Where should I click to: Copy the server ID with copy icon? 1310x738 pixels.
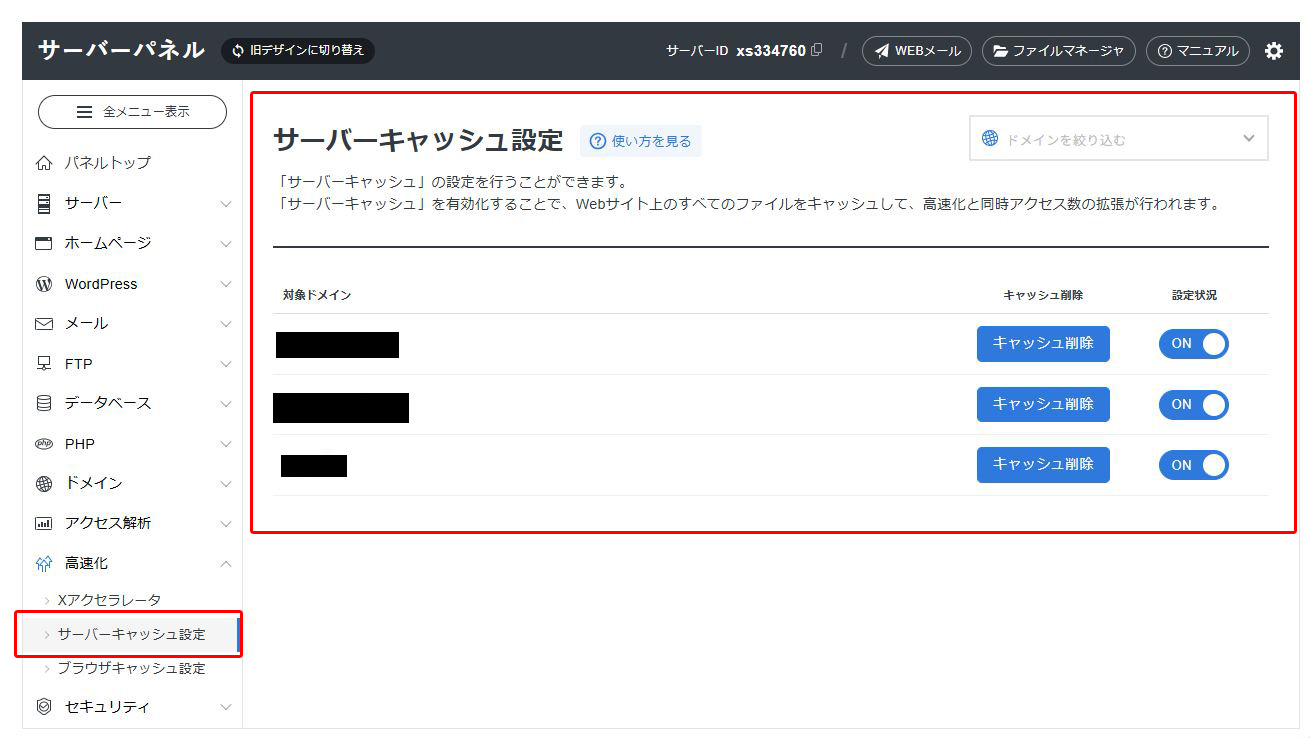tap(817, 50)
